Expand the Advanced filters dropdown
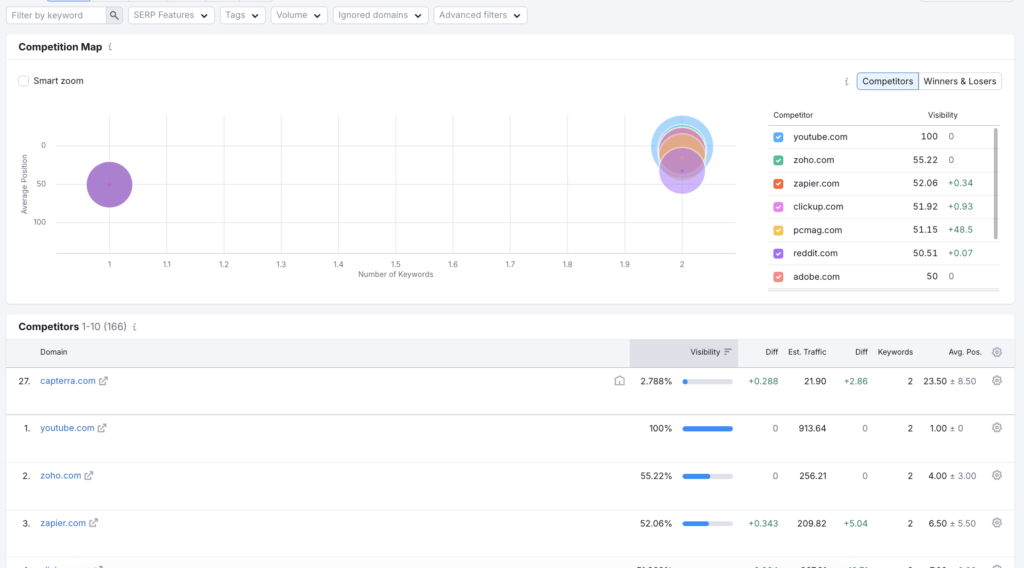1024x568 pixels. click(480, 15)
